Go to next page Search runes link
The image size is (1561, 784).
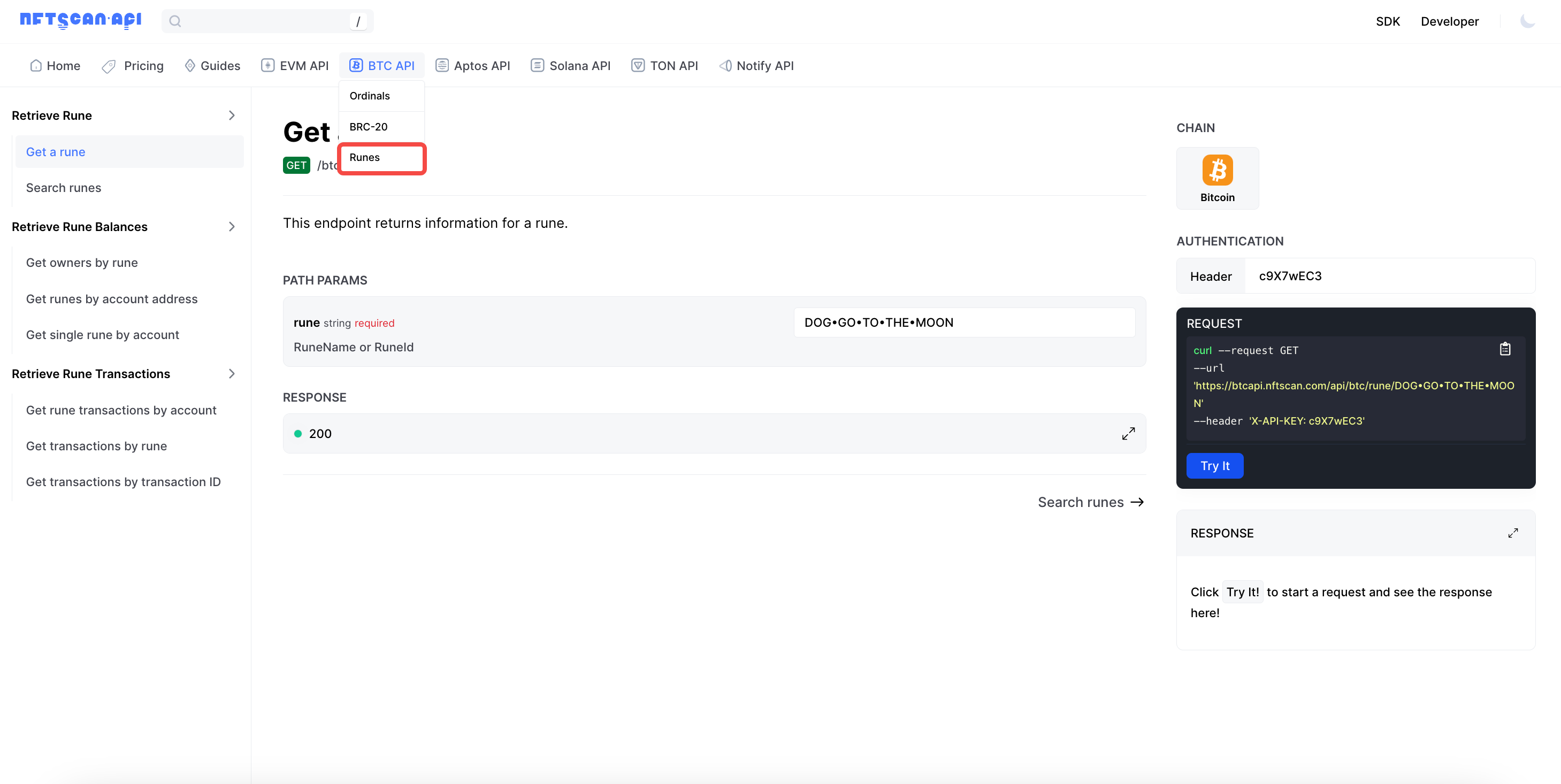pyautogui.click(x=1090, y=502)
